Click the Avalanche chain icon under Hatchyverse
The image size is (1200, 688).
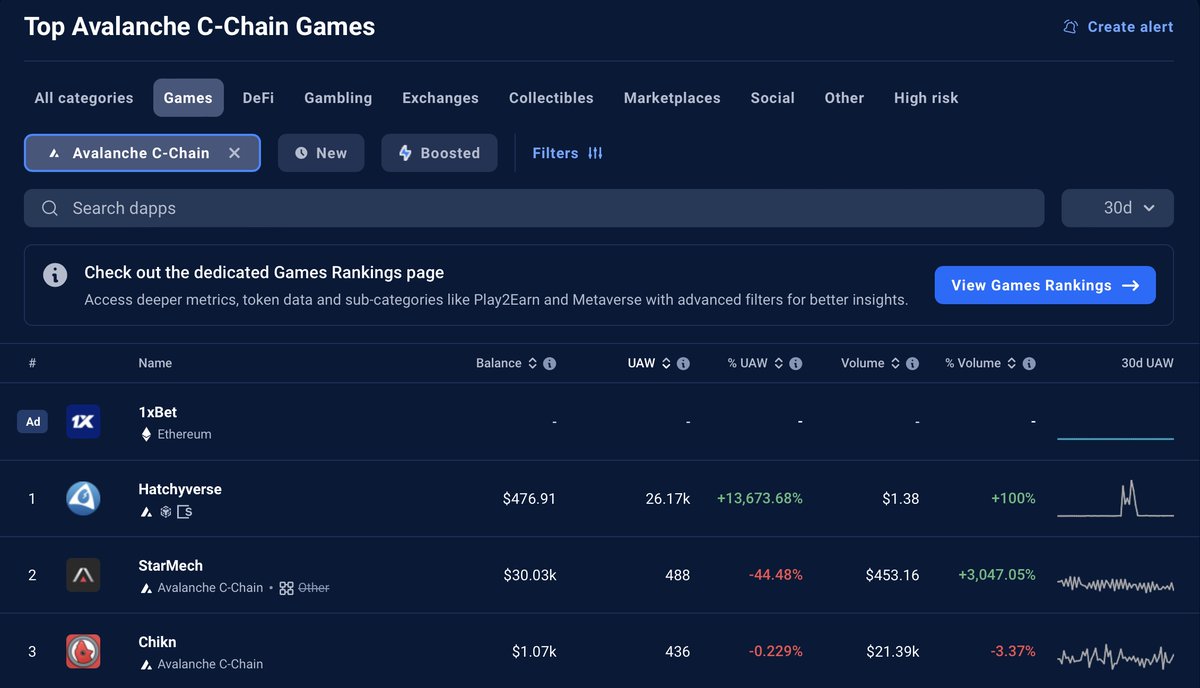(x=146, y=510)
